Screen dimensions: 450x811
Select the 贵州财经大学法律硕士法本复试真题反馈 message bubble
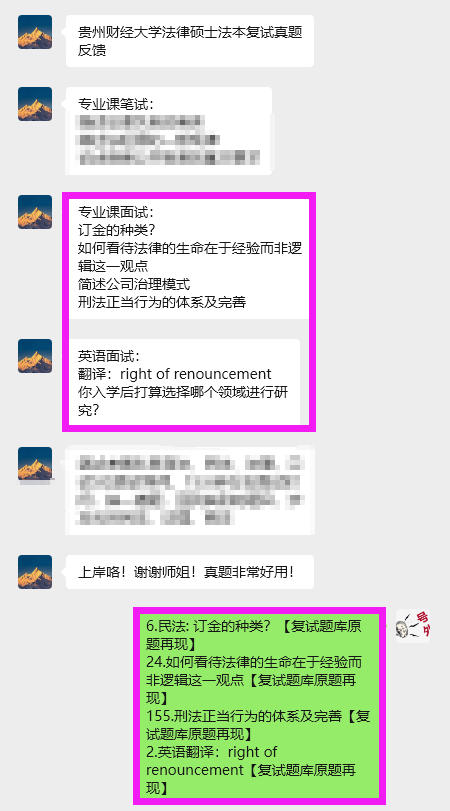pos(190,41)
